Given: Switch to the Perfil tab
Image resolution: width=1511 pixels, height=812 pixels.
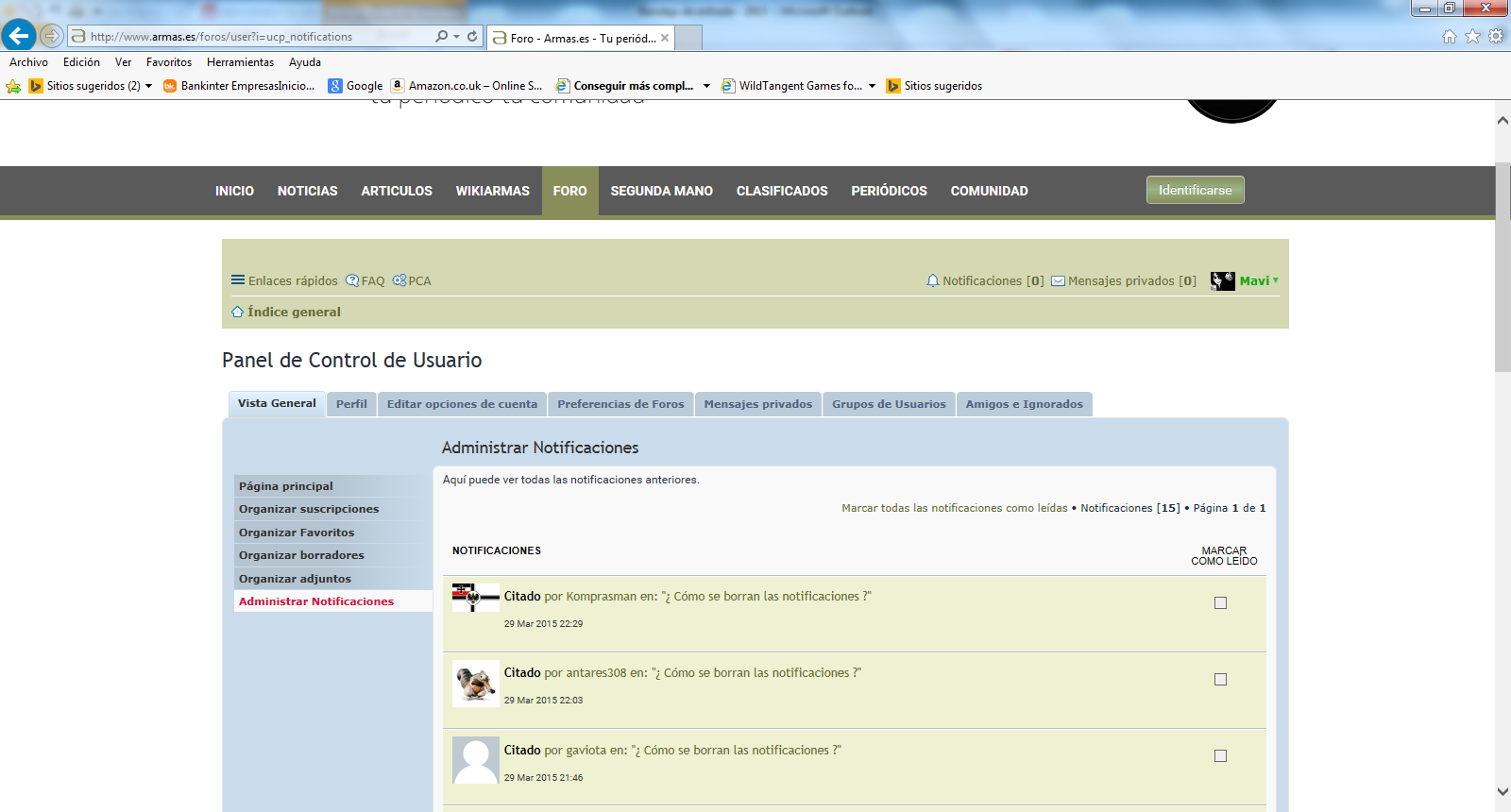Looking at the screenshot, I should coord(351,404).
